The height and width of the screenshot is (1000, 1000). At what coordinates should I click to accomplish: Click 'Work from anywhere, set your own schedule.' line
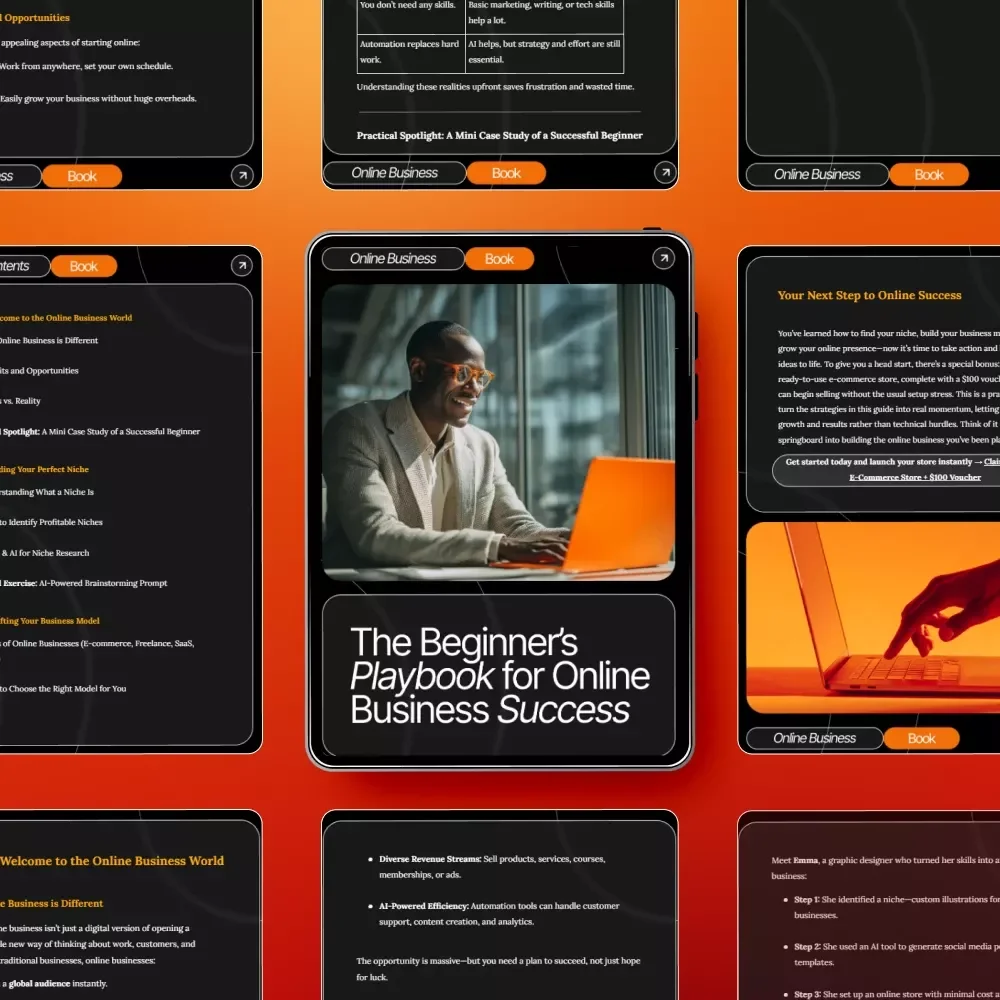(86, 66)
